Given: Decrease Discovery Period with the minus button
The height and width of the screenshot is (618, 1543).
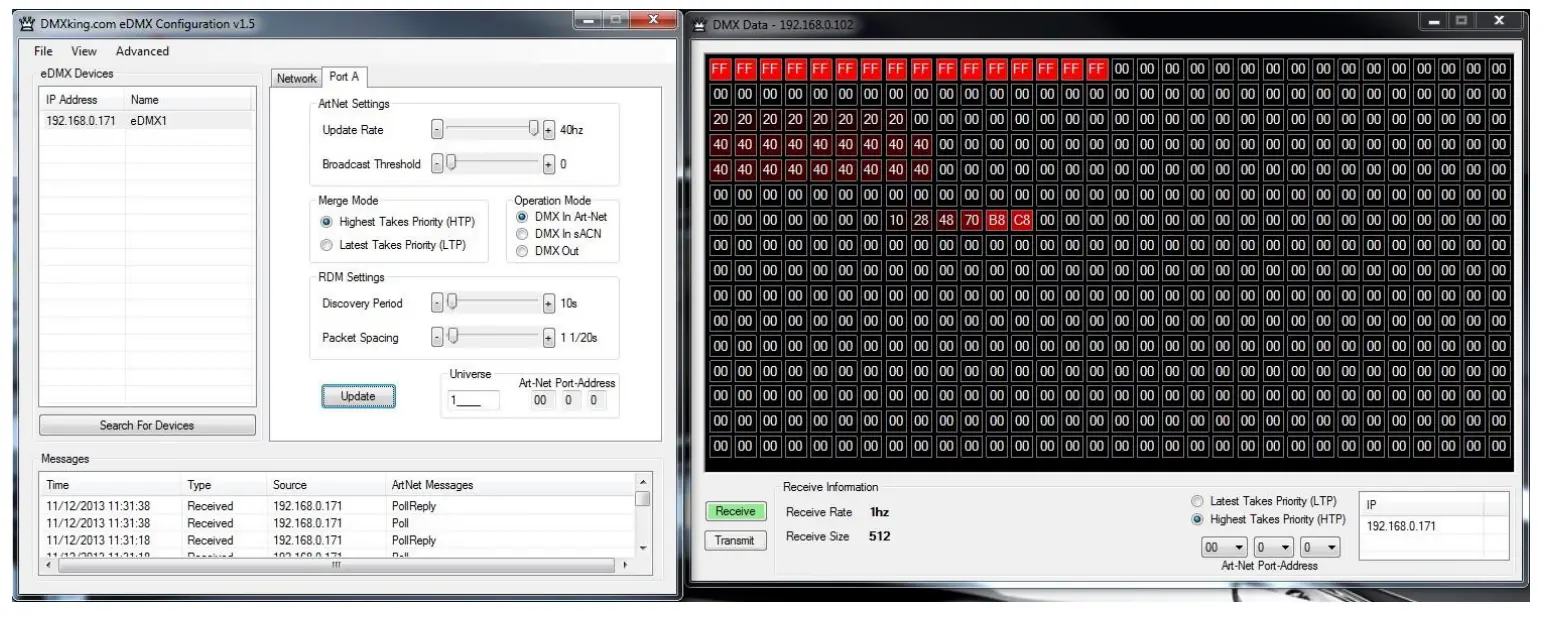Looking at the screenshot, I should (436, 303).
